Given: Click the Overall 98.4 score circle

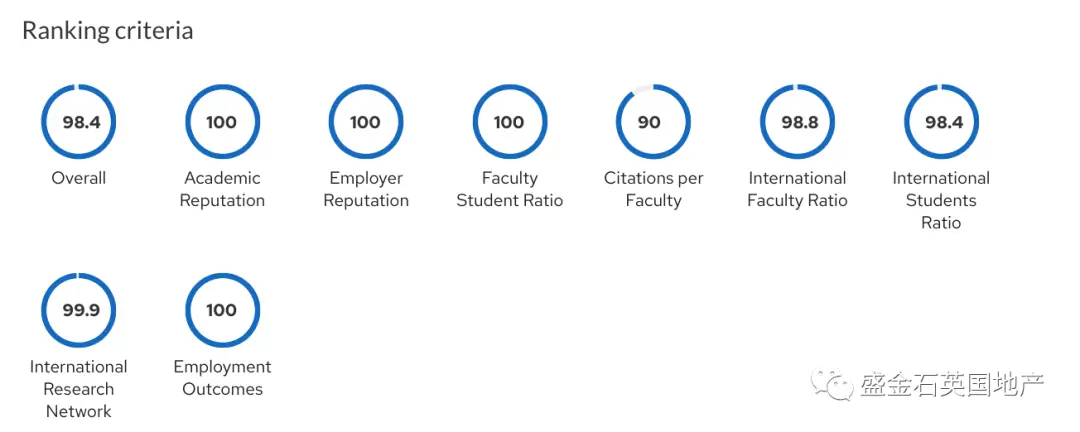Looking at the screenshot, I should 79,122.
